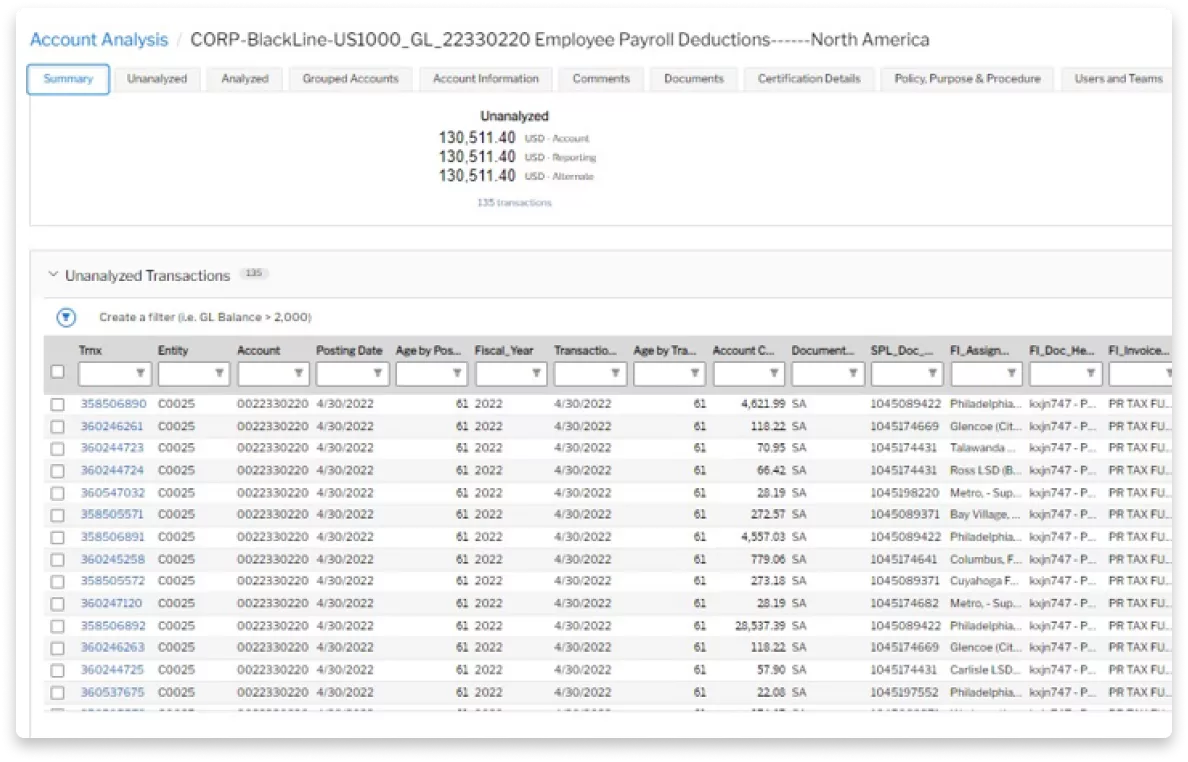Select the checkbox for transaction 360537675
1188x762 pixels.
[x=58, y=692]
